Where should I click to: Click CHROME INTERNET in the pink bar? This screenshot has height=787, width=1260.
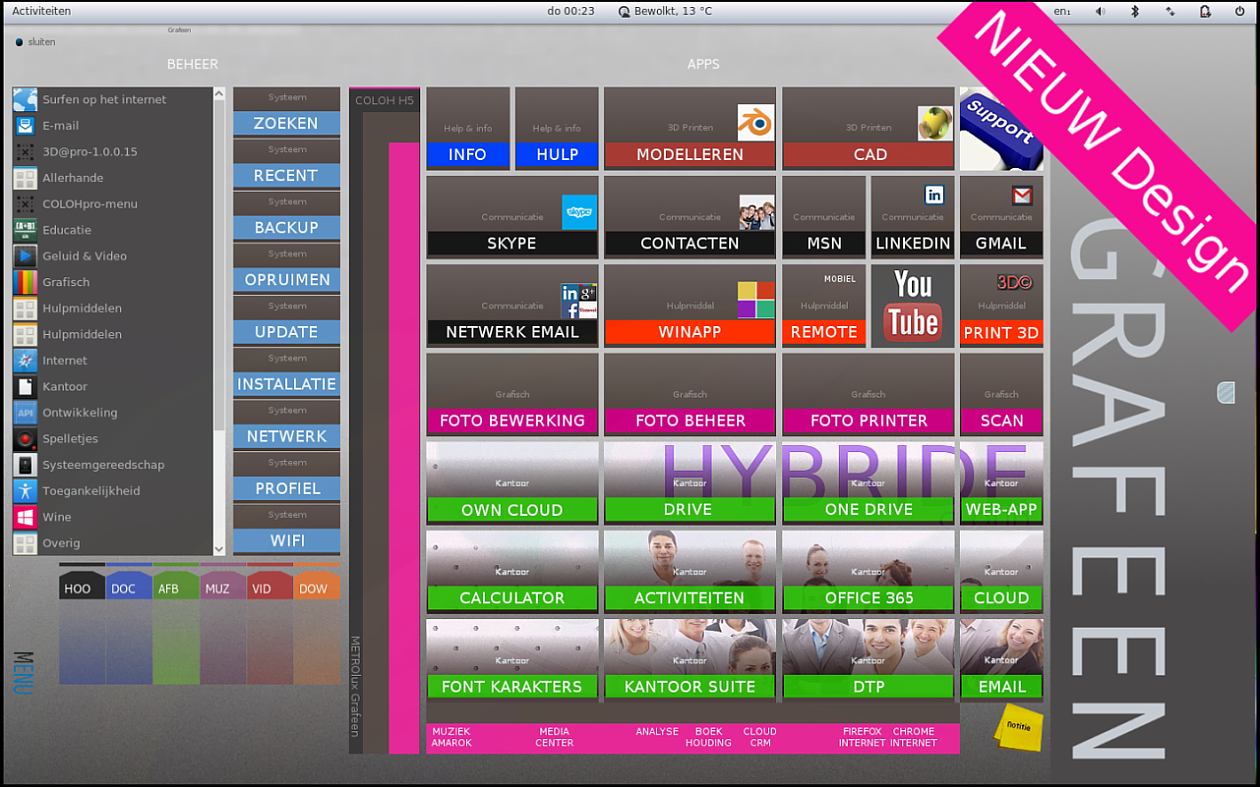[x=913, y=737]
